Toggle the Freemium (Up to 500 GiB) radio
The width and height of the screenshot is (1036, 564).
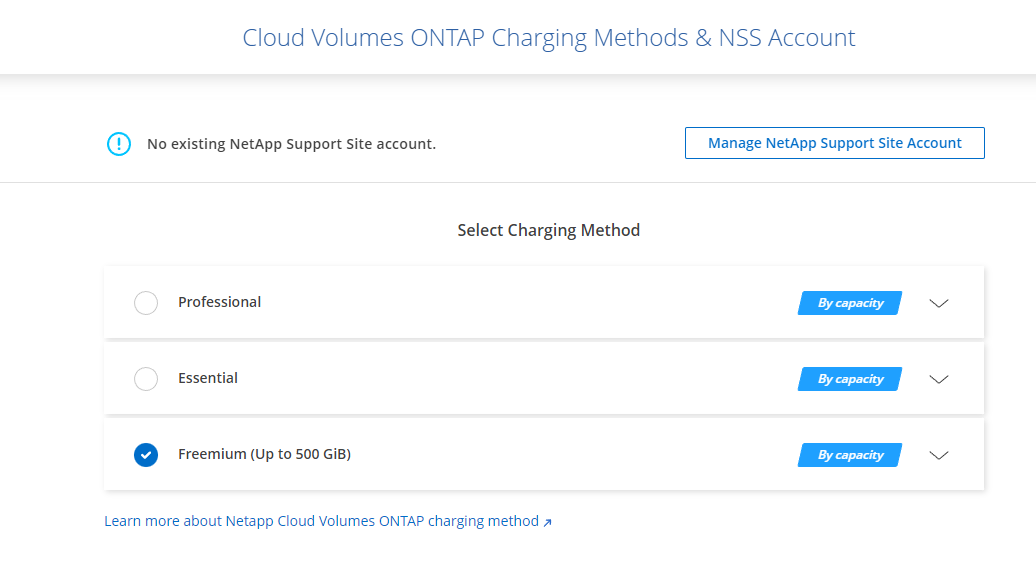[146, 454]
